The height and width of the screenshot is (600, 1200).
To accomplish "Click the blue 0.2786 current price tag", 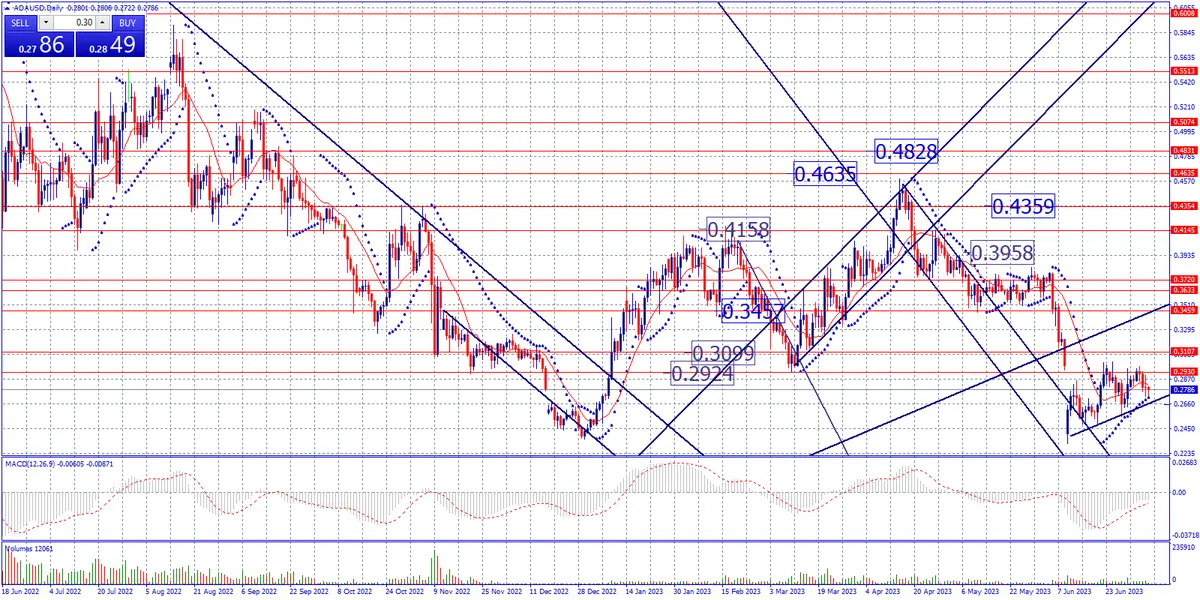I will (1183, 390).
